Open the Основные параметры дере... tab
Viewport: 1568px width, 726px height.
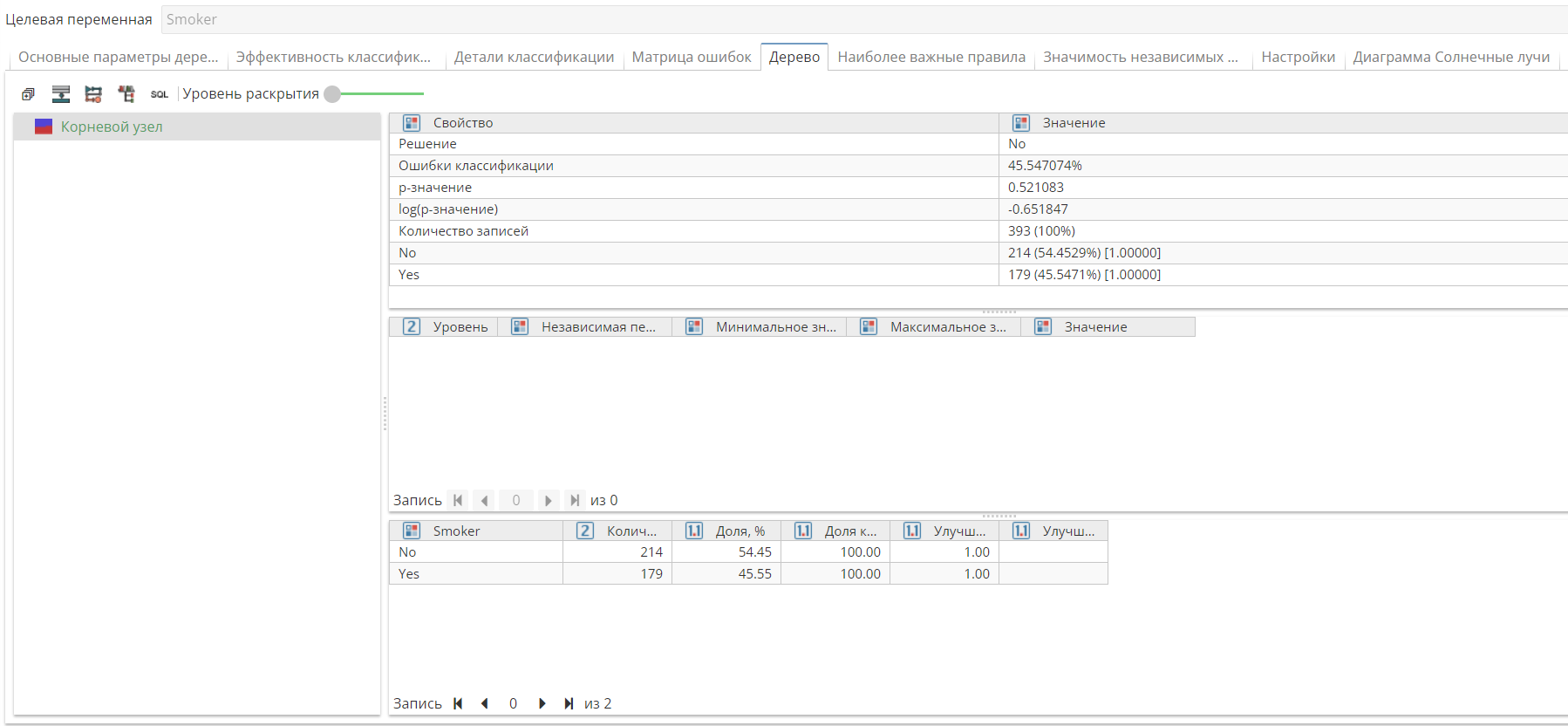point(118,57)
